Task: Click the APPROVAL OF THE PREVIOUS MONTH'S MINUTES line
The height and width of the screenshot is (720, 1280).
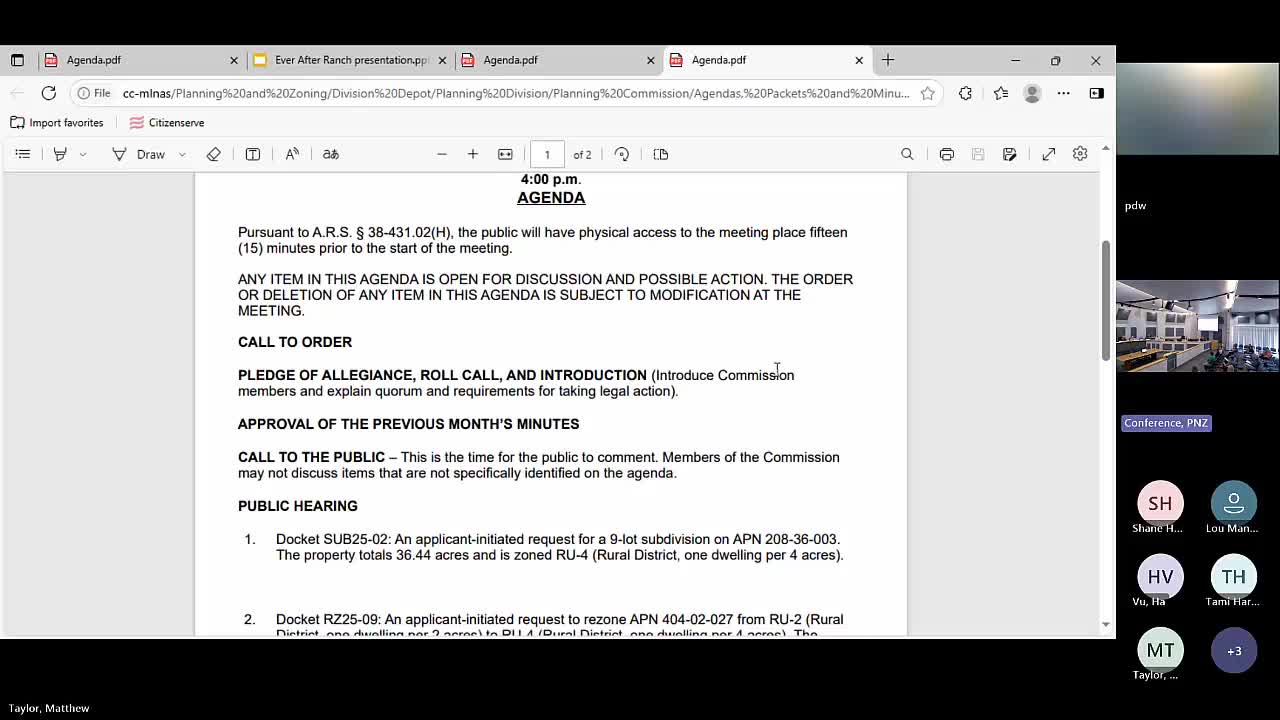Action: (x=409, y=424)
